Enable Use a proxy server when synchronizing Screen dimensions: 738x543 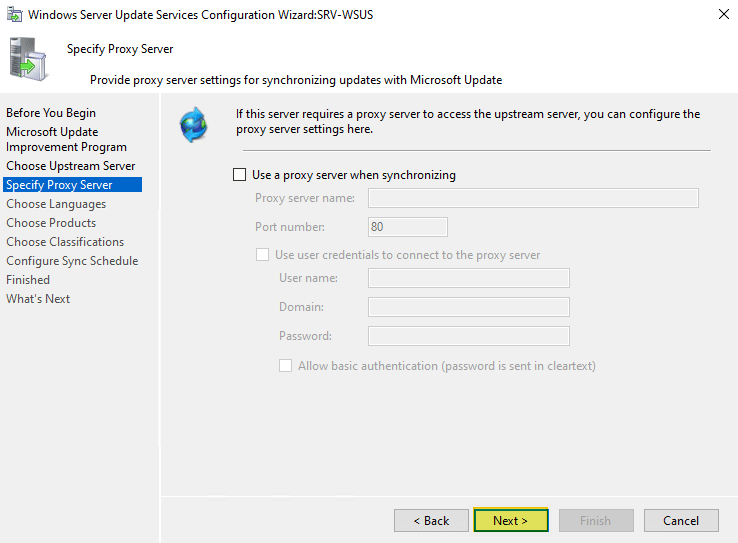(x=239, y=175)
